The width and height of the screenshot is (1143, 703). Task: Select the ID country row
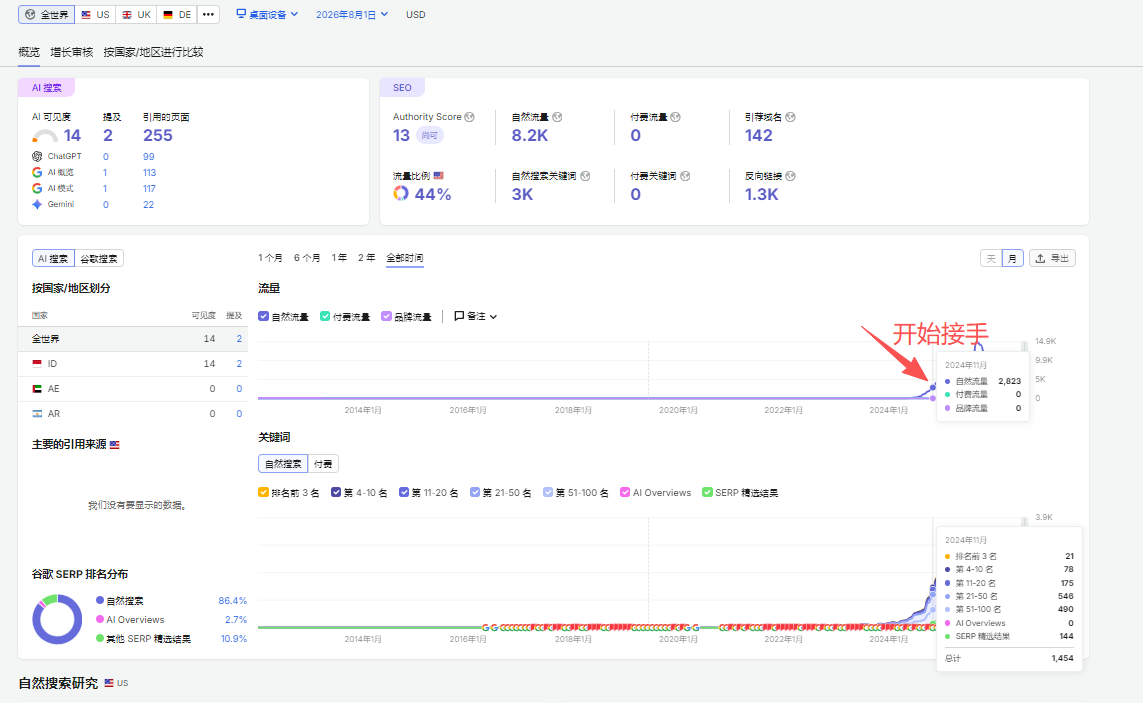point(133,364)
